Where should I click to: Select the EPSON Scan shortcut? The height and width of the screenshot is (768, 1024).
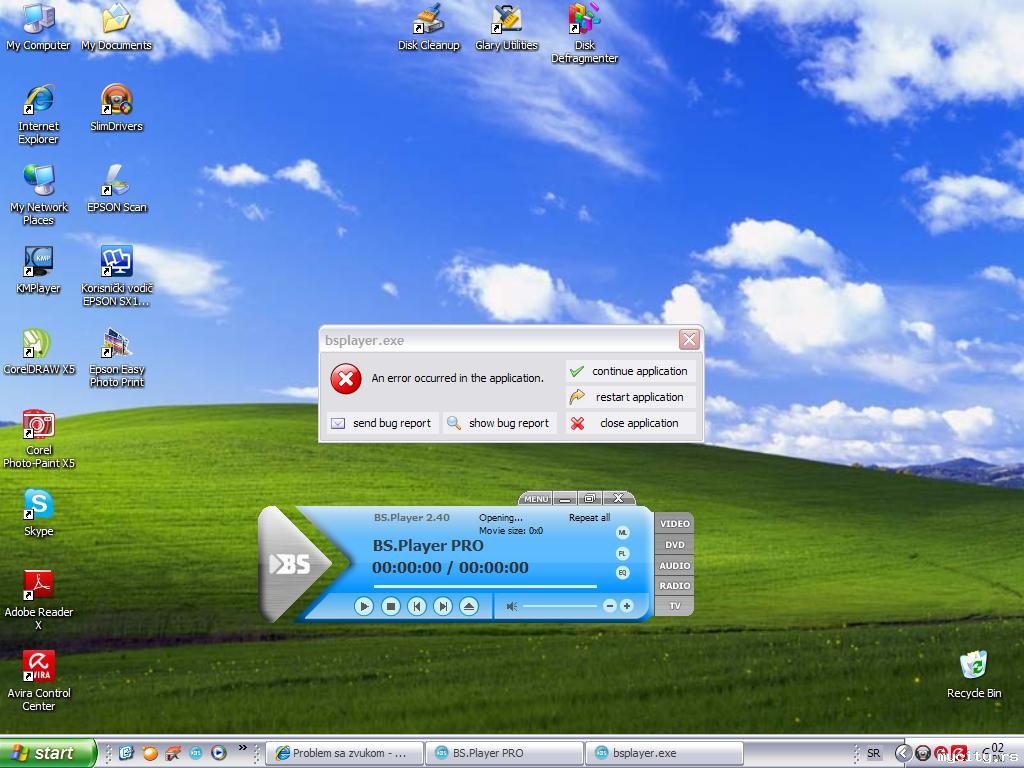click(x=116, y=189)
